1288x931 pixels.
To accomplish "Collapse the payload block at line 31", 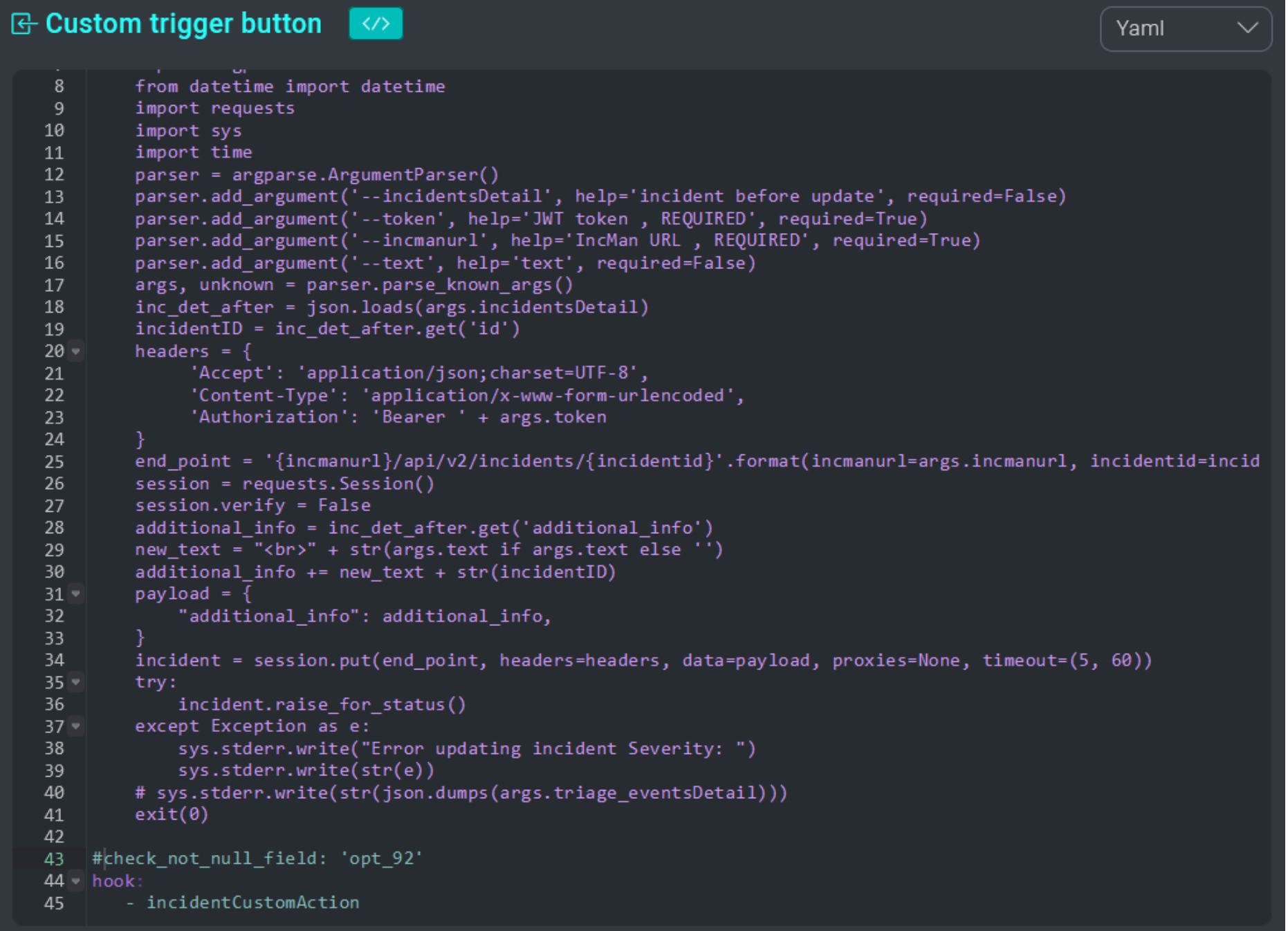I will click(x=75, y=594).
